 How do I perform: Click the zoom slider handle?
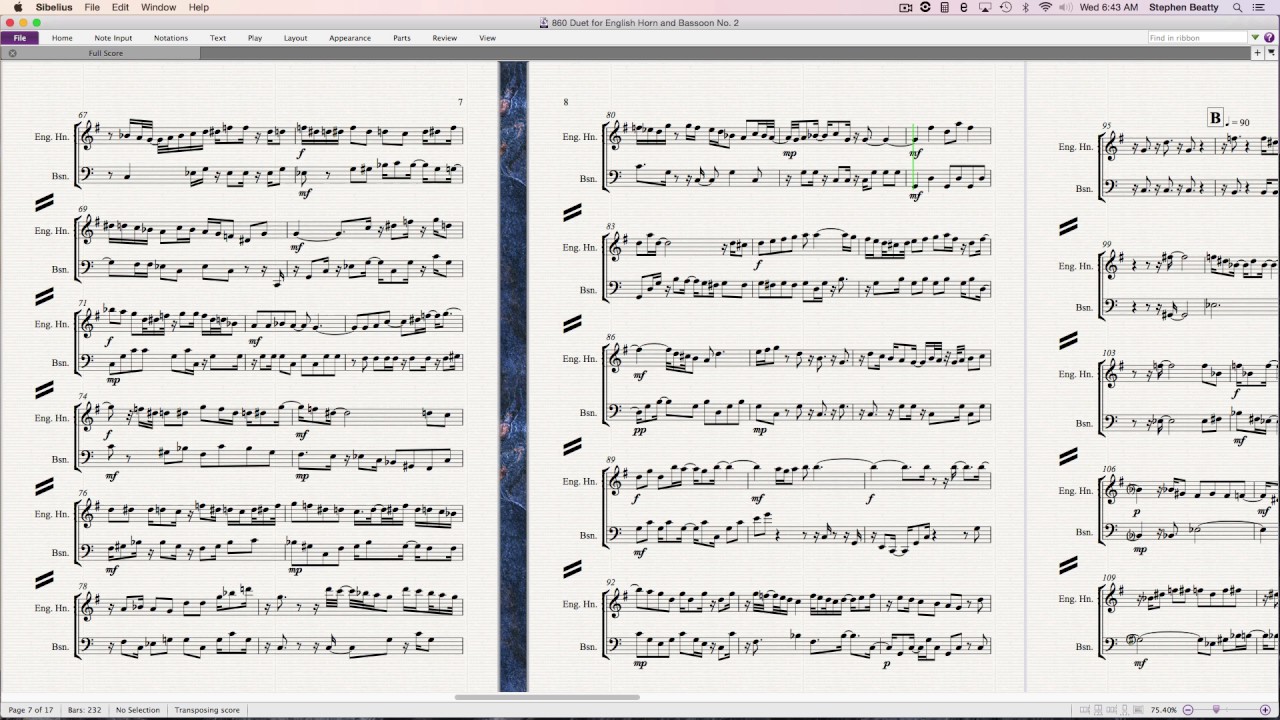(x=1216, y=710)
